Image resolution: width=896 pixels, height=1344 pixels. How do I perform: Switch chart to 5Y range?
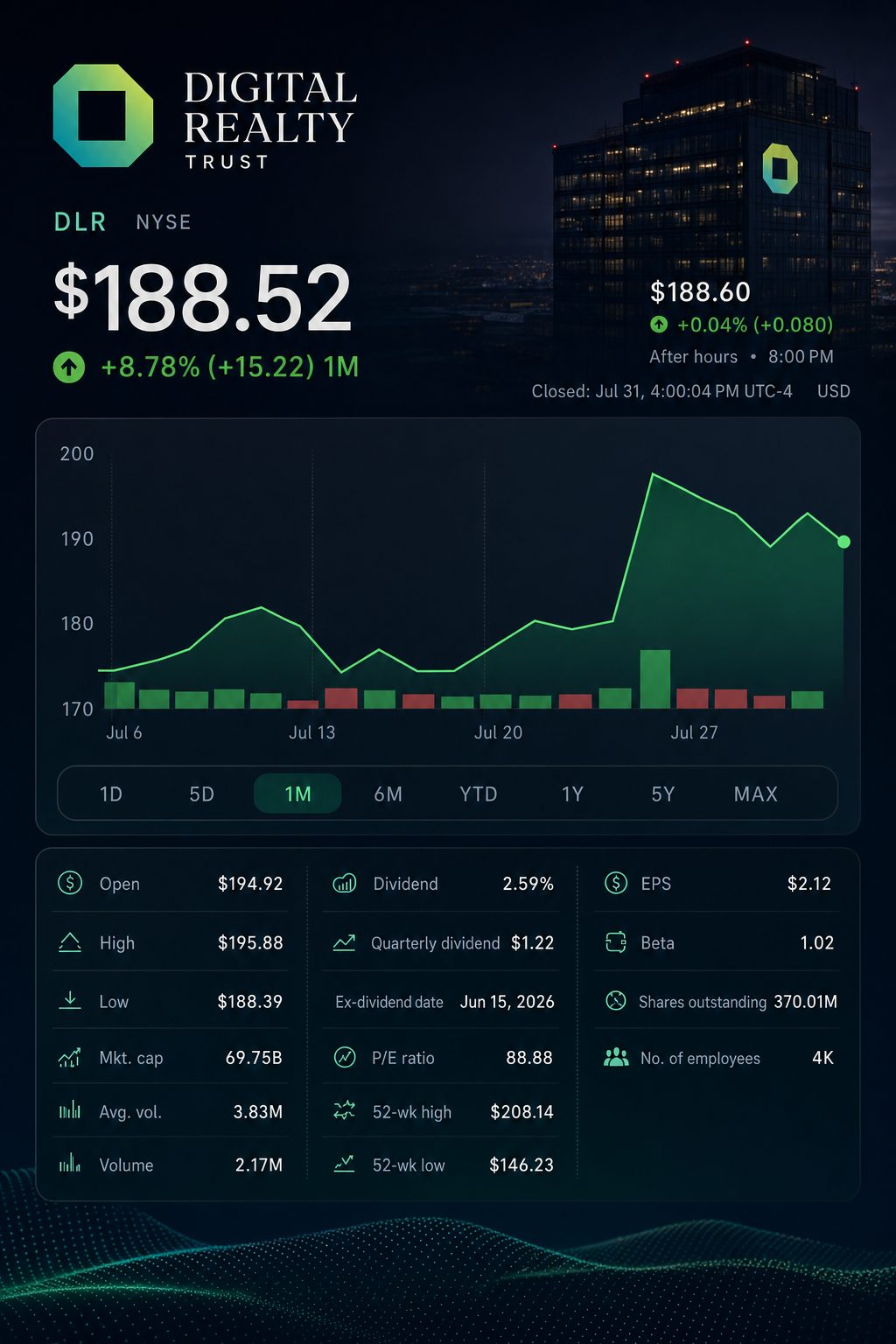663,794
